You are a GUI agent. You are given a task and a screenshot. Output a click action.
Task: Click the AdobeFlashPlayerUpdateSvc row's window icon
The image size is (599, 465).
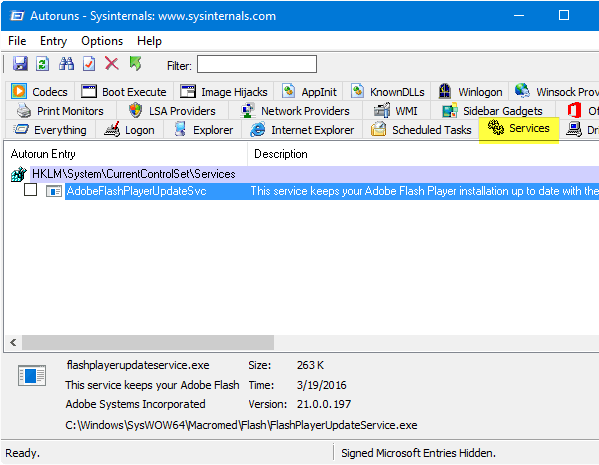(53, 191)
